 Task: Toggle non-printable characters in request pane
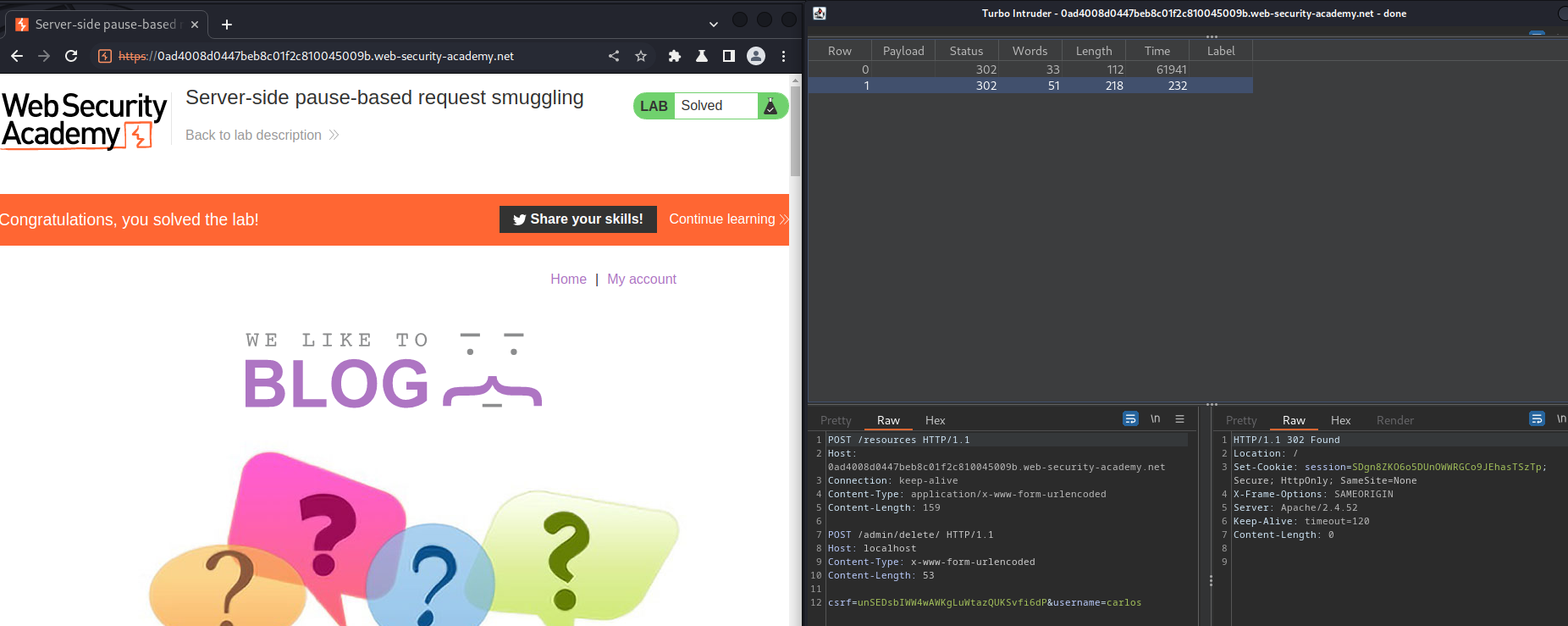click(x=1155, y=418)
